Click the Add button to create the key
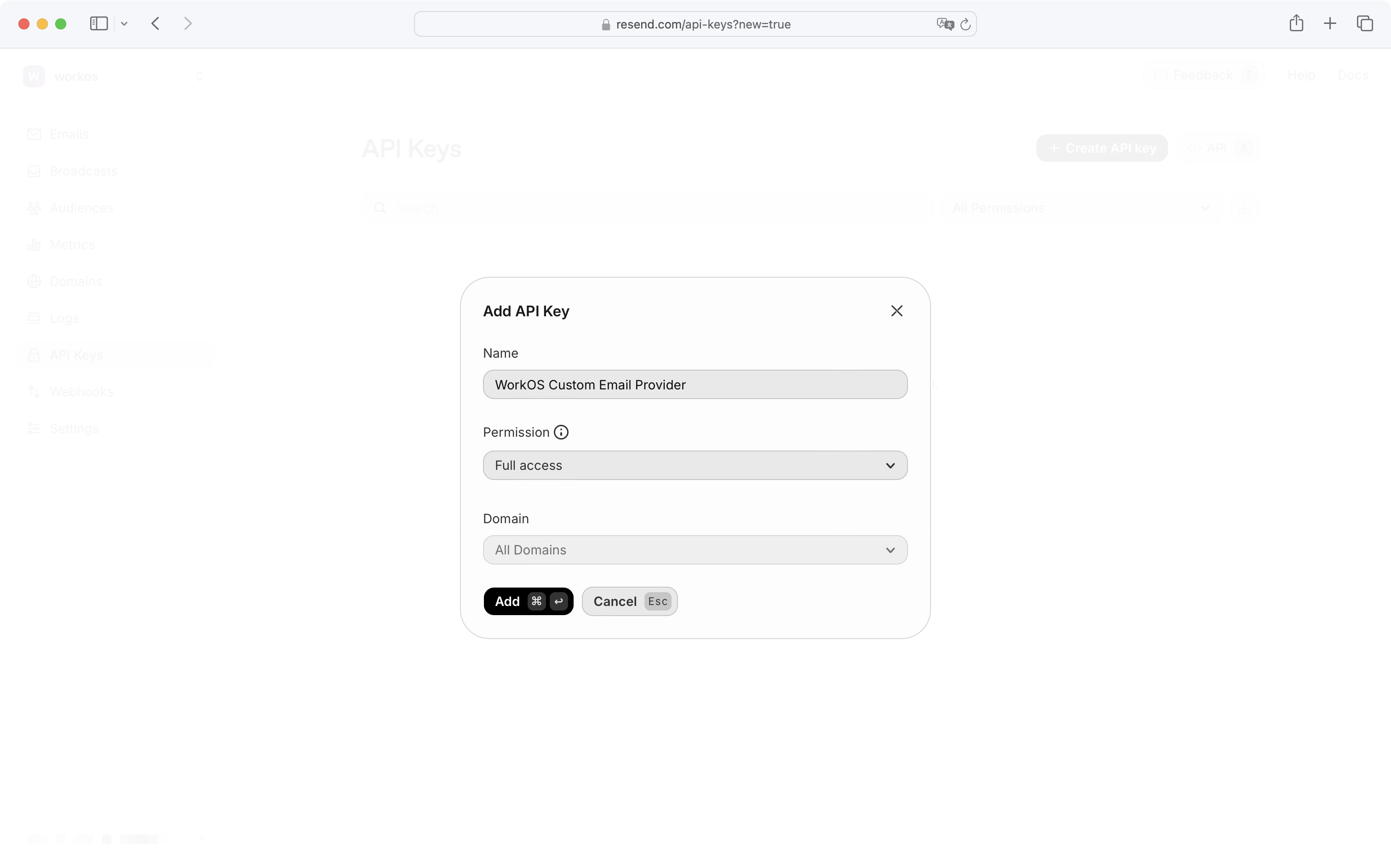The width and height of the screenshot is (1391, 868). (528, 601)
